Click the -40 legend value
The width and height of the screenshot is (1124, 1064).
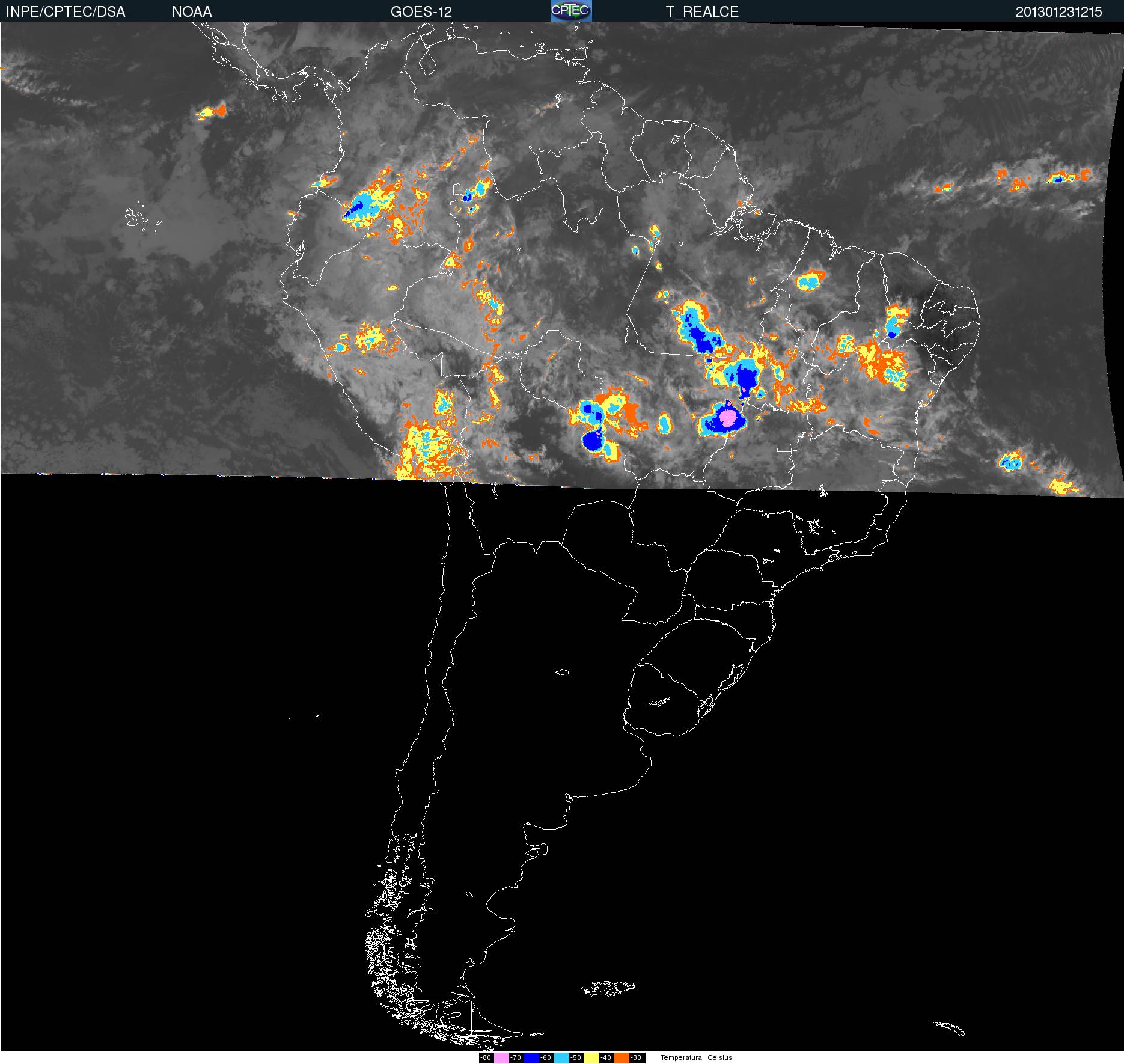pos(606,1057)
